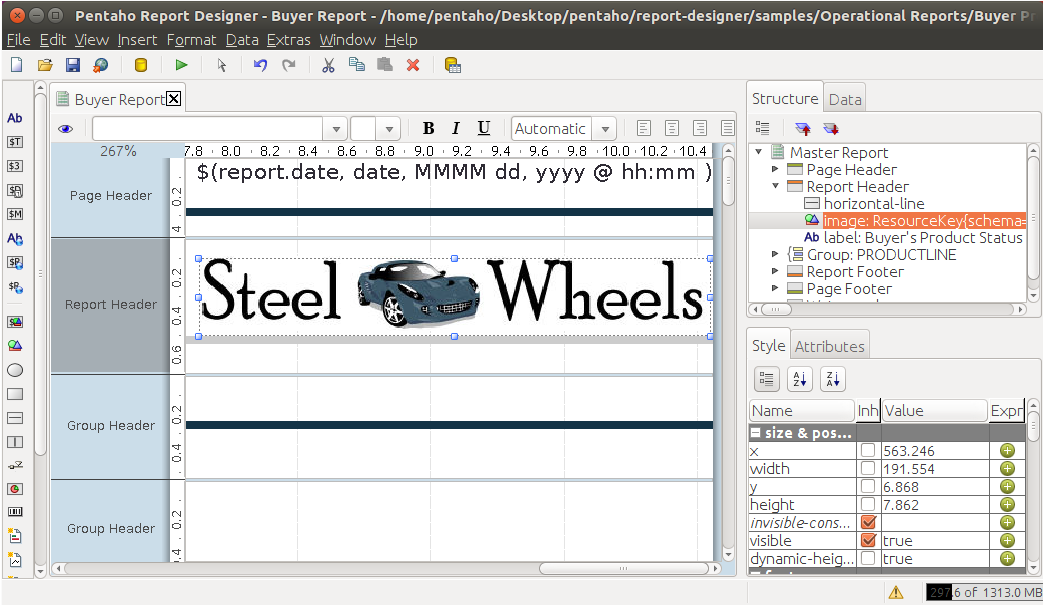Undo the last action
This screenshot has width=1043, height=605.
click(260, 65)
